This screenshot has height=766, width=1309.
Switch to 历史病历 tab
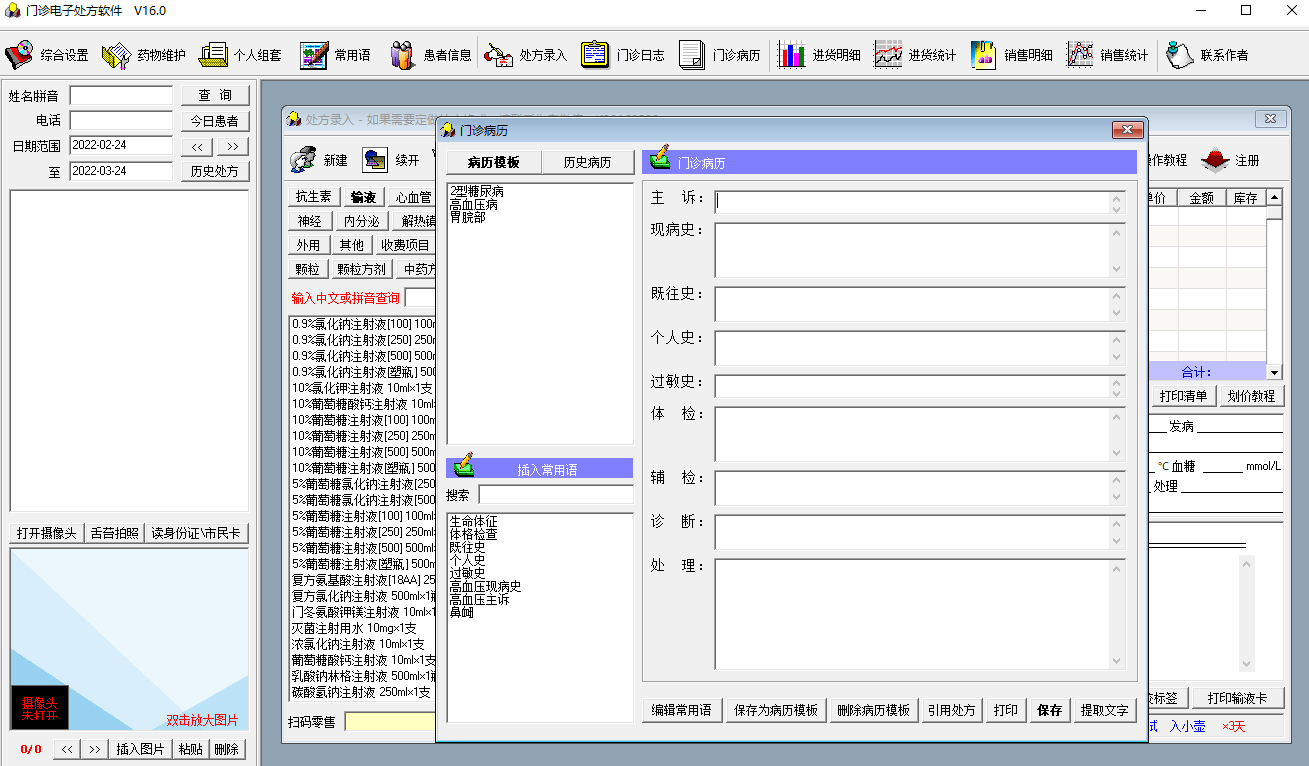[587, 163]
